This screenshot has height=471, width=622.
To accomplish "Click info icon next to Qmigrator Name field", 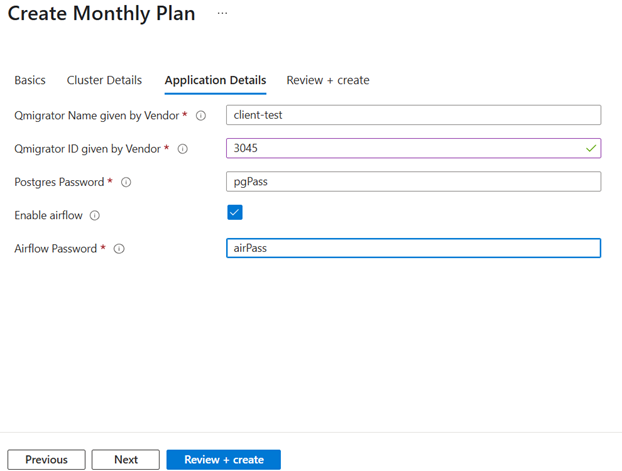I will (x=201, y=116).
